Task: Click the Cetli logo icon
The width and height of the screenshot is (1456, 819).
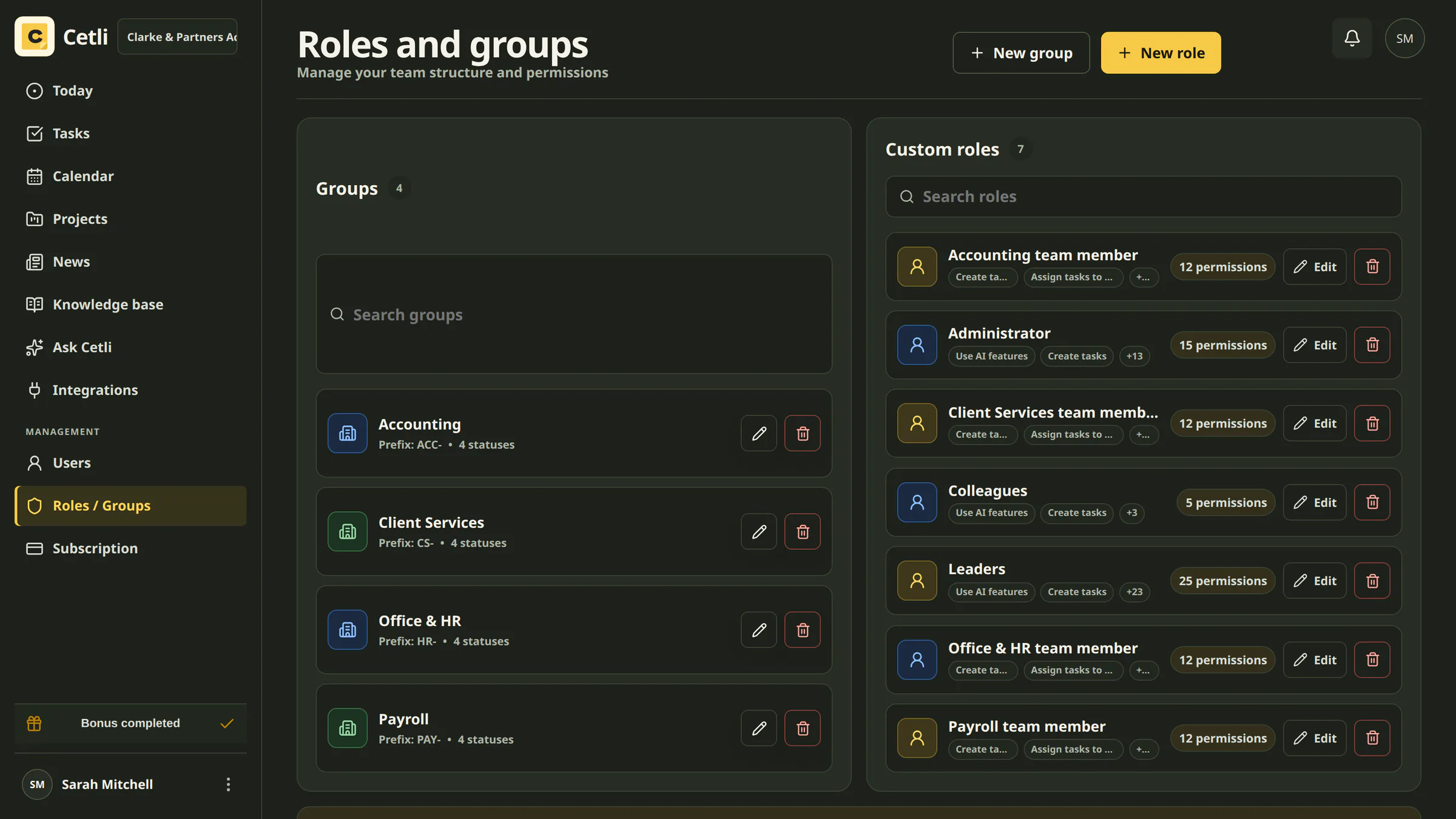Action: 35,36
